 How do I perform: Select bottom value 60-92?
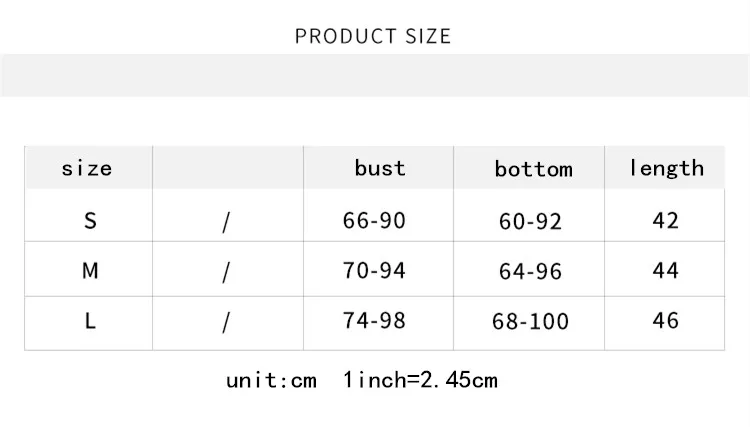click(x=530, y=221)
